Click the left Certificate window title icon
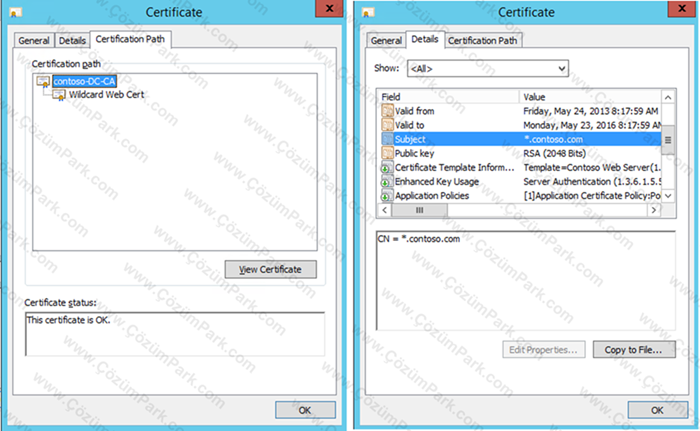700x431 pixels. coord(15,13)
